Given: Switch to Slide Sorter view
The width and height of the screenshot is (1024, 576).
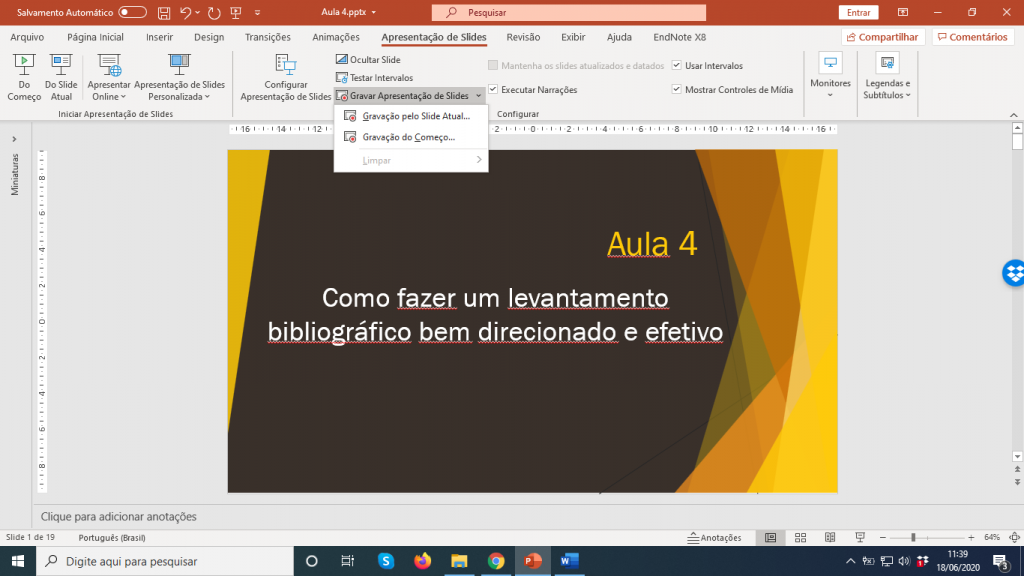Looking at the screenshot, I should [800, 537].
